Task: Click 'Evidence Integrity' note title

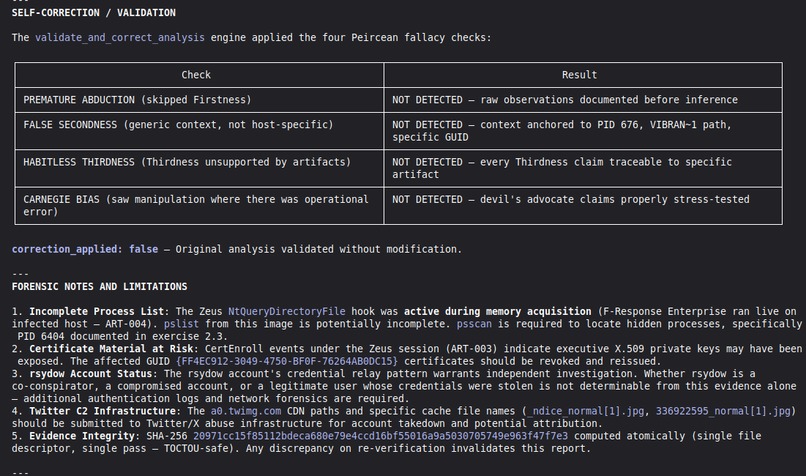Action: point(82,435)
